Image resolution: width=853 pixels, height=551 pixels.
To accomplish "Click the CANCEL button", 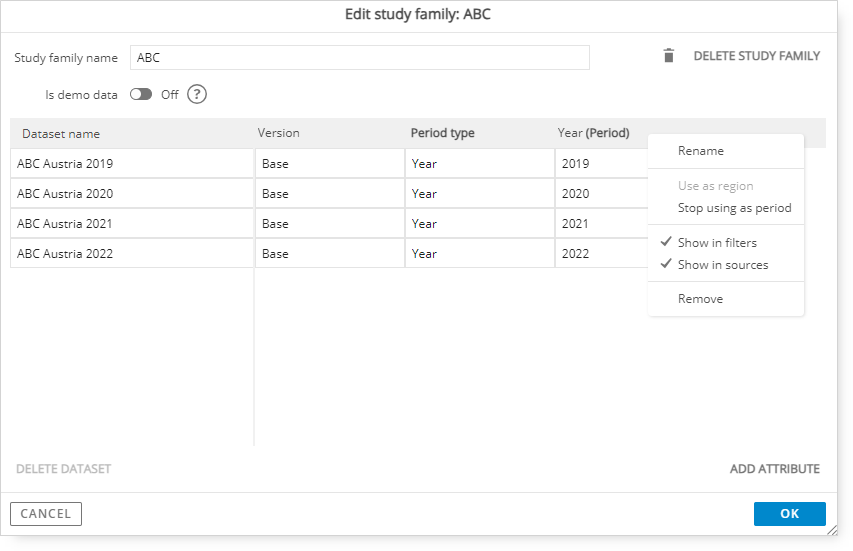I will coord(46,513).
